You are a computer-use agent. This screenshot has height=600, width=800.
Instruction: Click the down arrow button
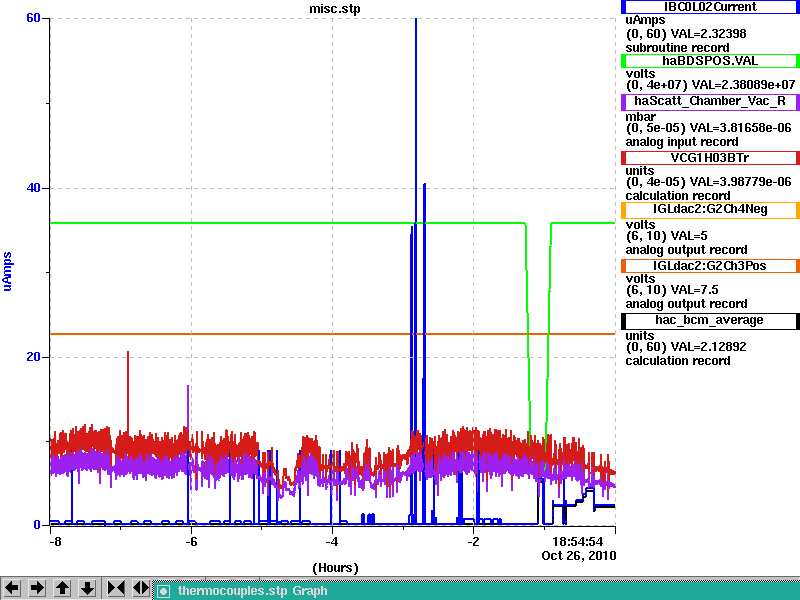(88, 588)
